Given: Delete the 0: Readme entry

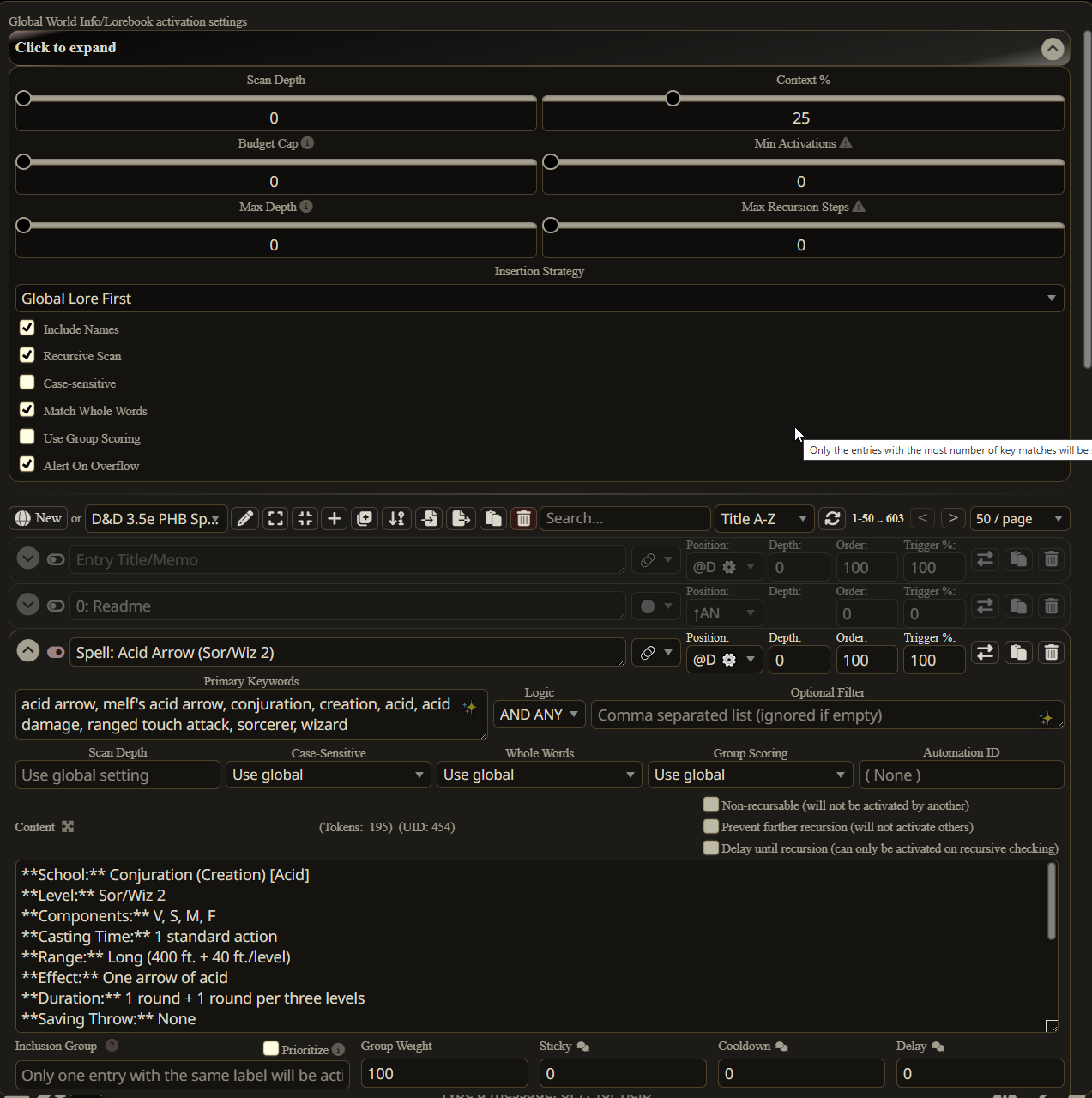Looking at the screenshot, I should (1051, 606).
